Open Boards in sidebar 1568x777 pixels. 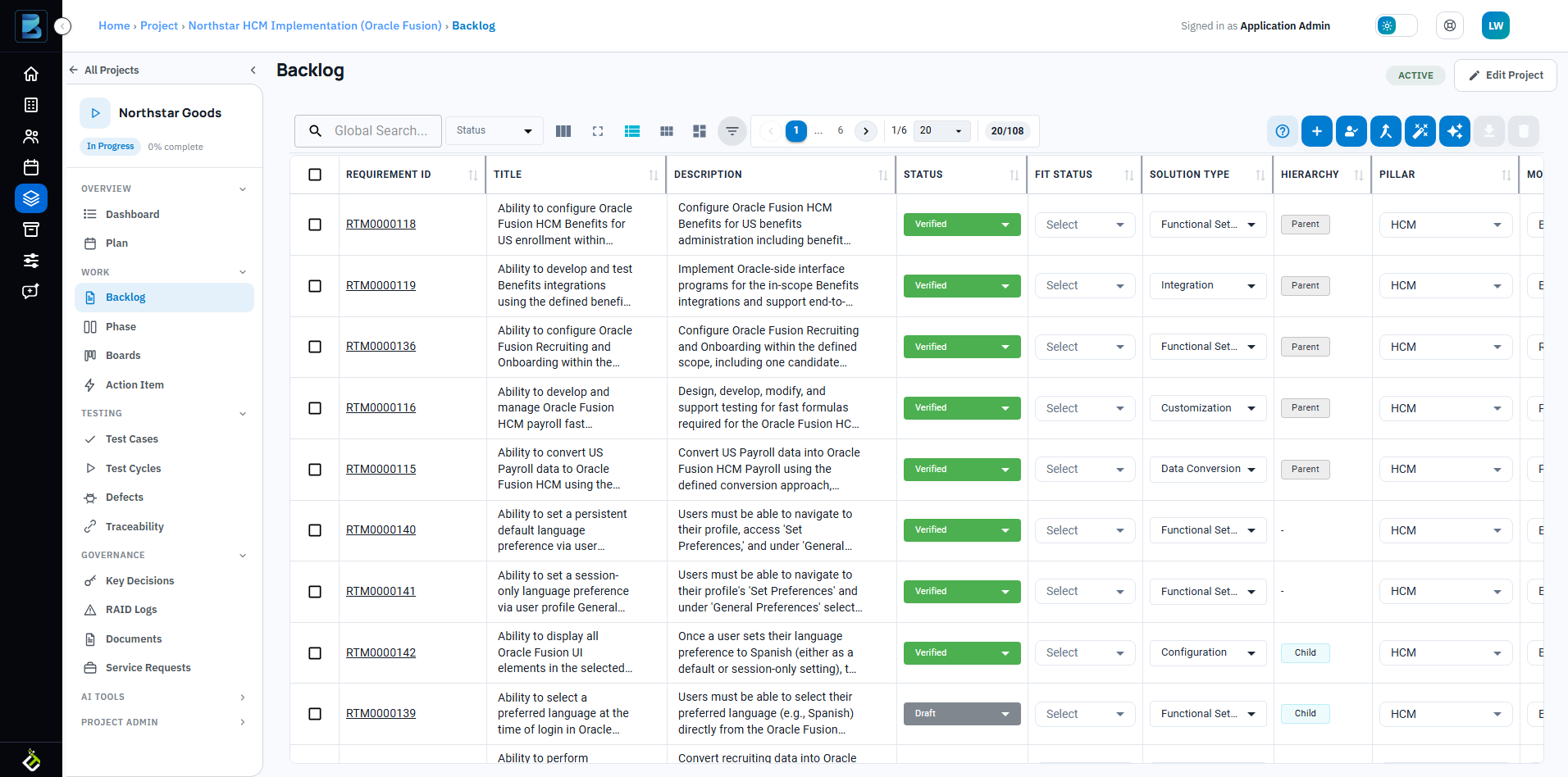click(x=164, y=356)
